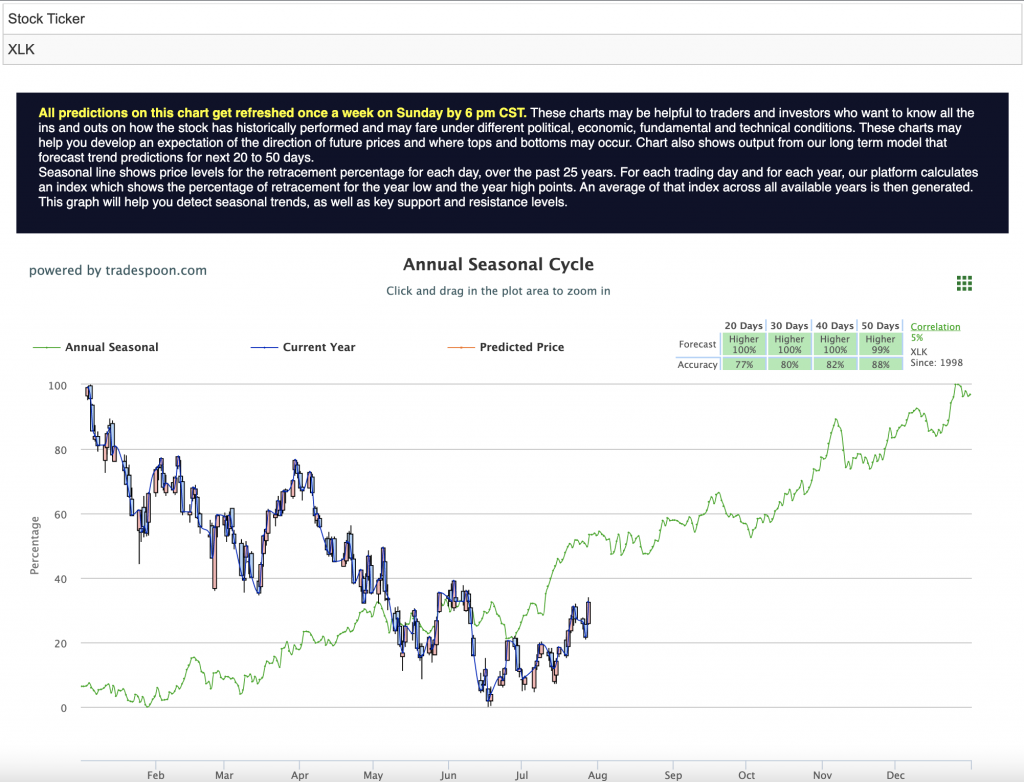Toggle the Current Year legend series
1024x782 pixels.
click(x=304, y=347)
